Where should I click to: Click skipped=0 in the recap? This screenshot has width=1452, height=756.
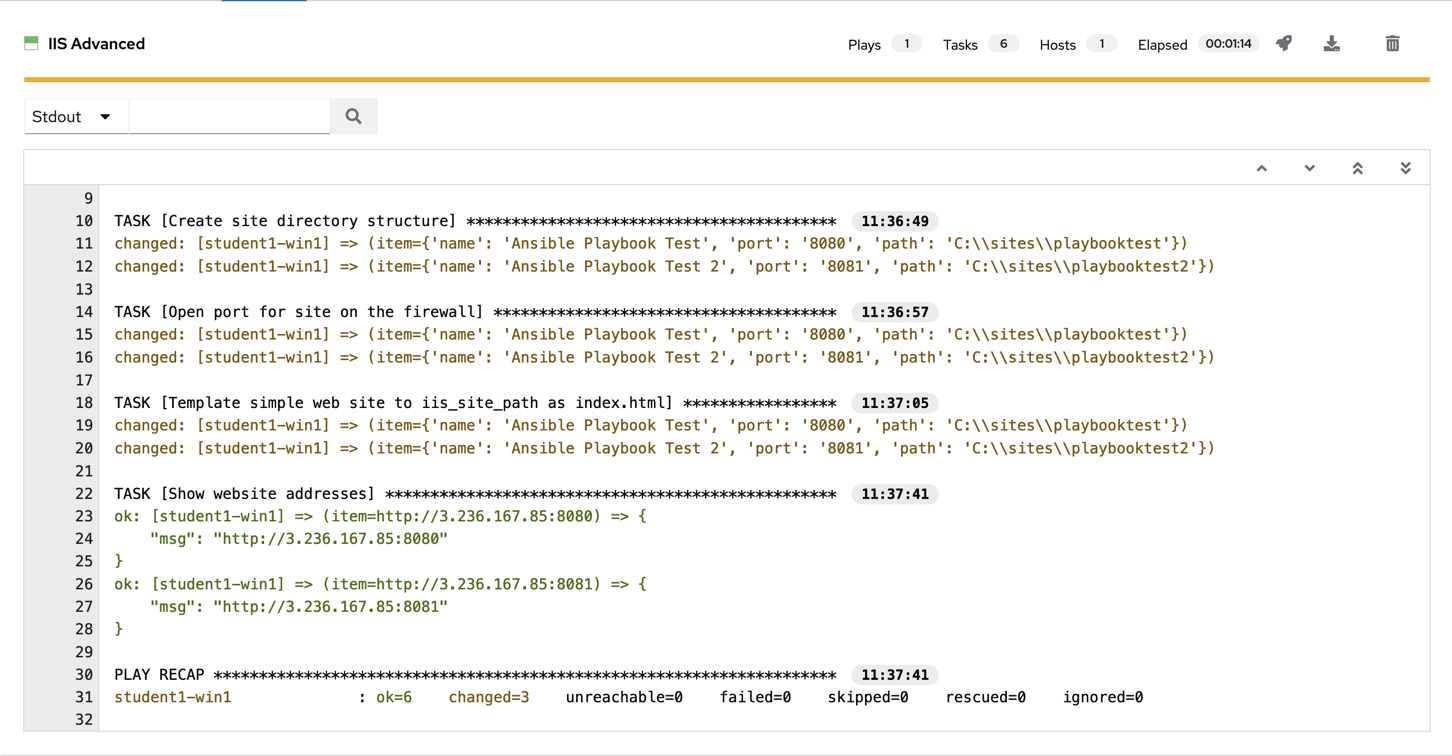pyautogui.click(x=868, y=698)
